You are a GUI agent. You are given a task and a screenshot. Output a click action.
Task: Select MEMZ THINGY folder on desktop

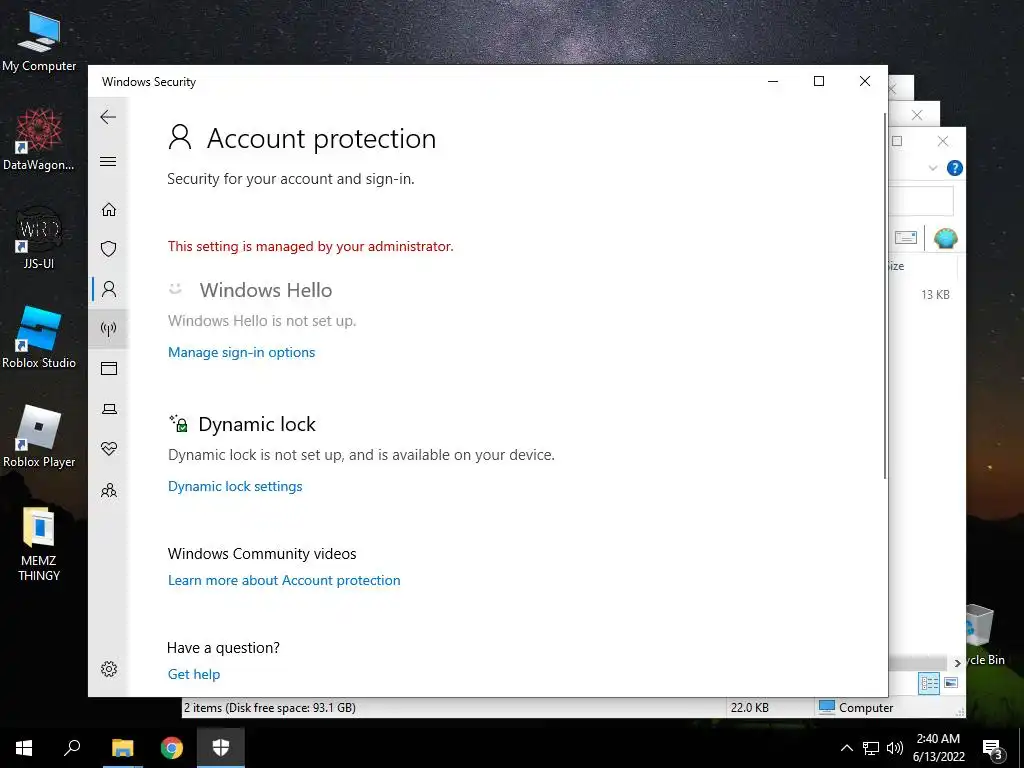click(39, 543)
